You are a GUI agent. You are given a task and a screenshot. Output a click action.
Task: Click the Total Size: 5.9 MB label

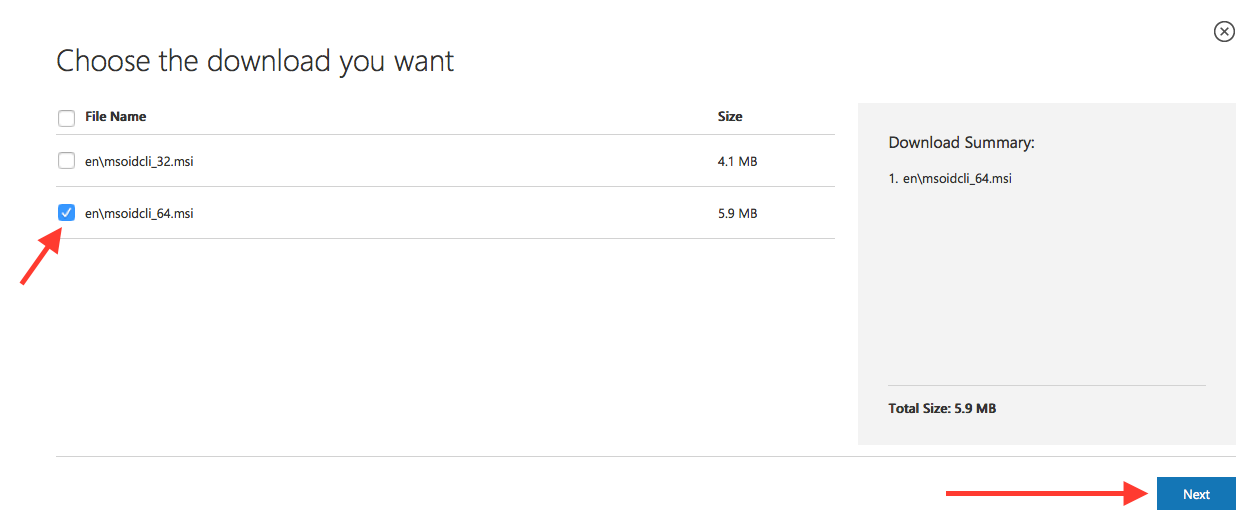pyautogui.click(x=942, y=408)
